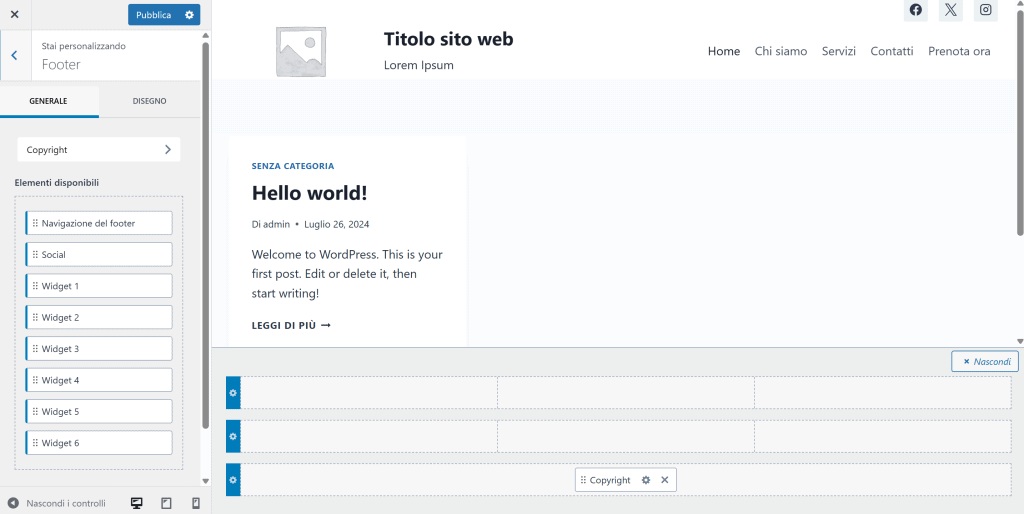This screenshot has height=514, width=1024.
Task: Click the admin author link
Action: coord(276,224)
